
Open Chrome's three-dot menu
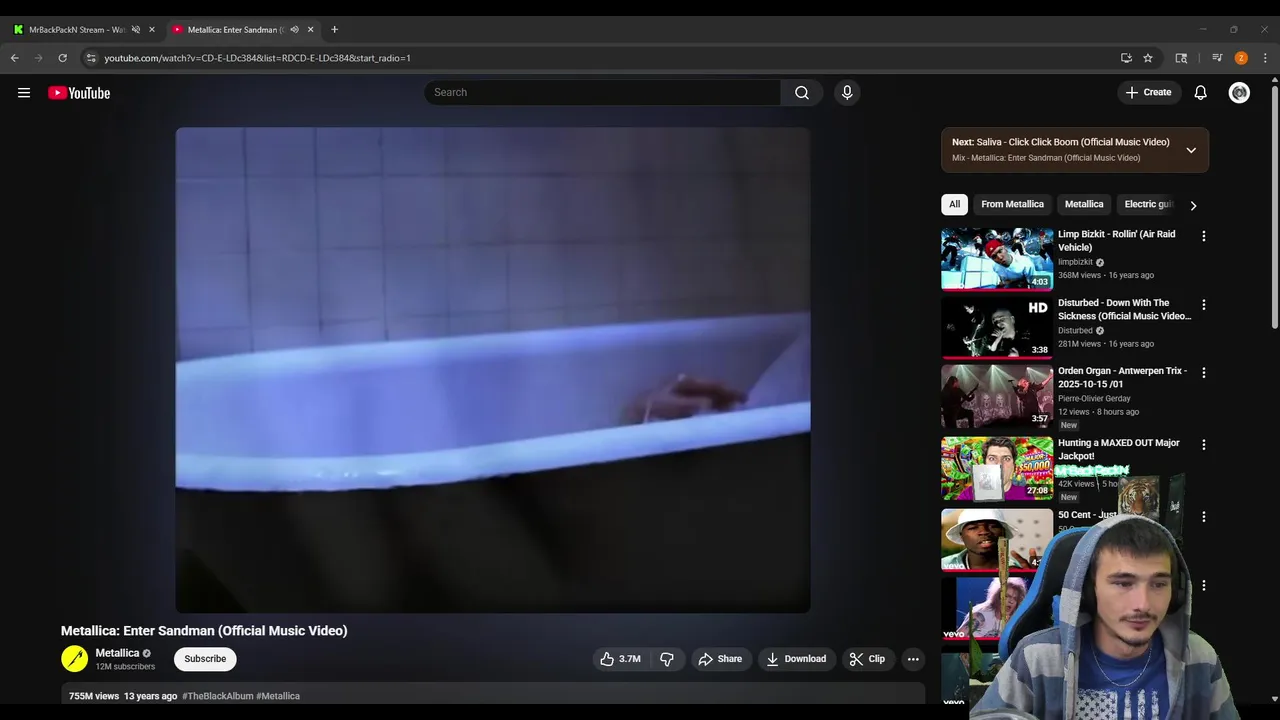[1265, 58]
